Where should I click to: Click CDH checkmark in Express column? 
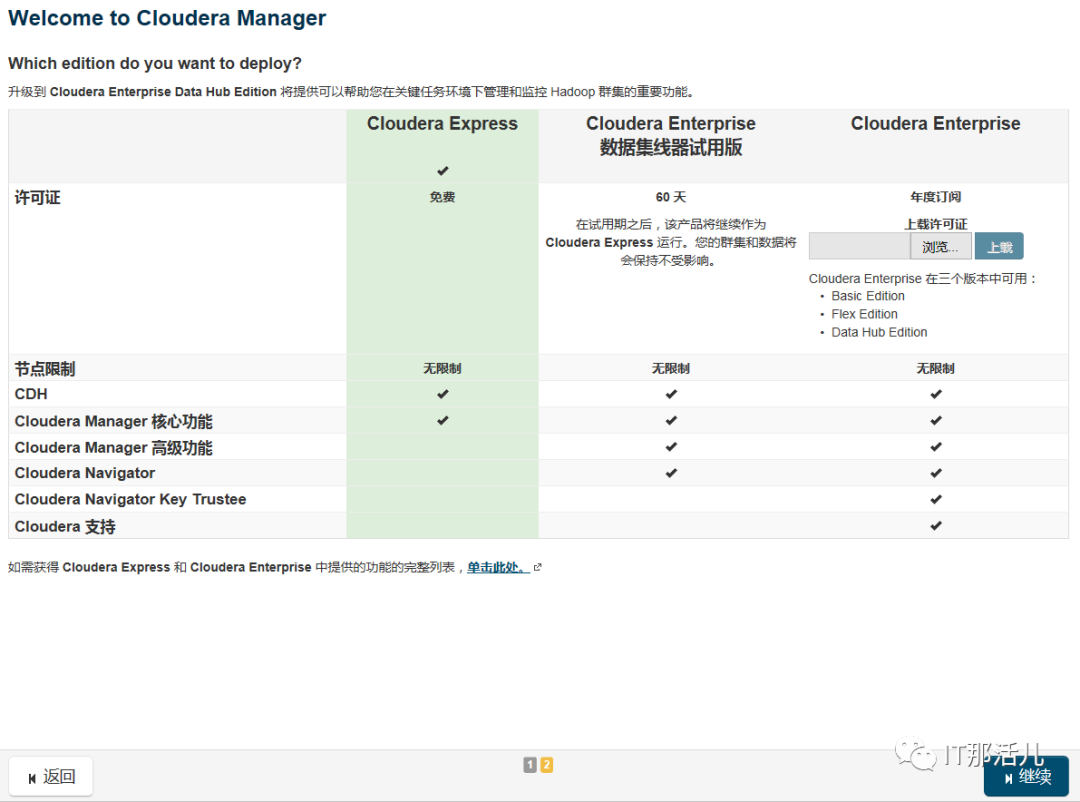pos(443,394)
